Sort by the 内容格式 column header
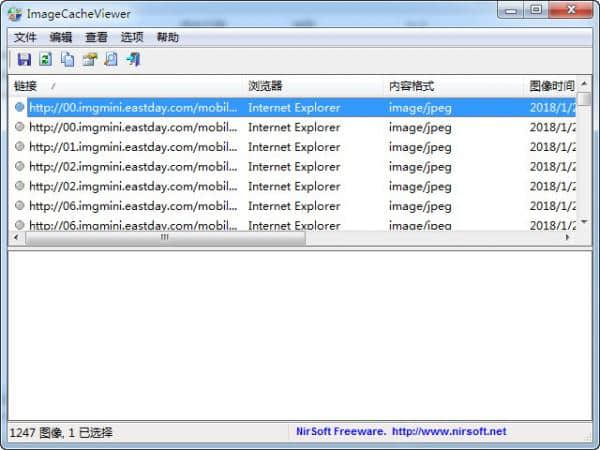 coord(454,86)
